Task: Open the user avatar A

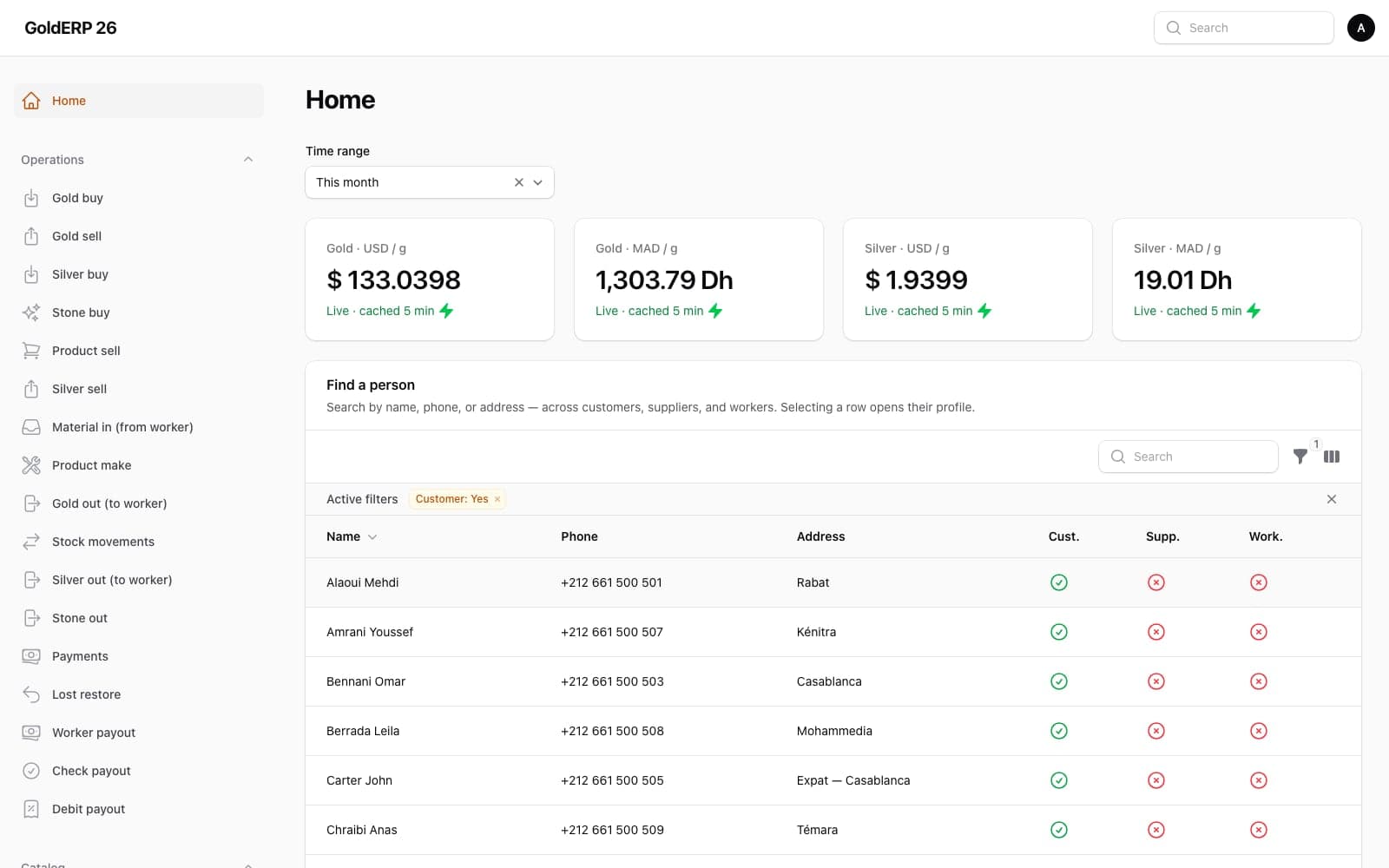Action: (1360, 28)
